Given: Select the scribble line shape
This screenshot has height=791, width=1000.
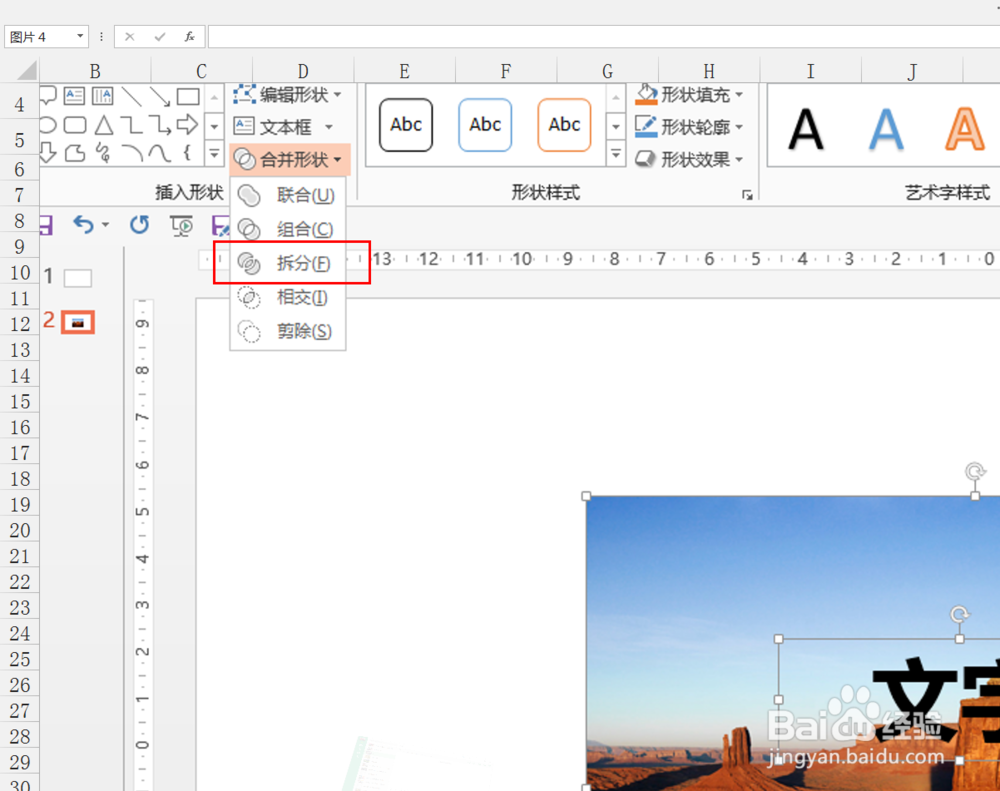Looking at the screenshot, I should coord(103,153).
